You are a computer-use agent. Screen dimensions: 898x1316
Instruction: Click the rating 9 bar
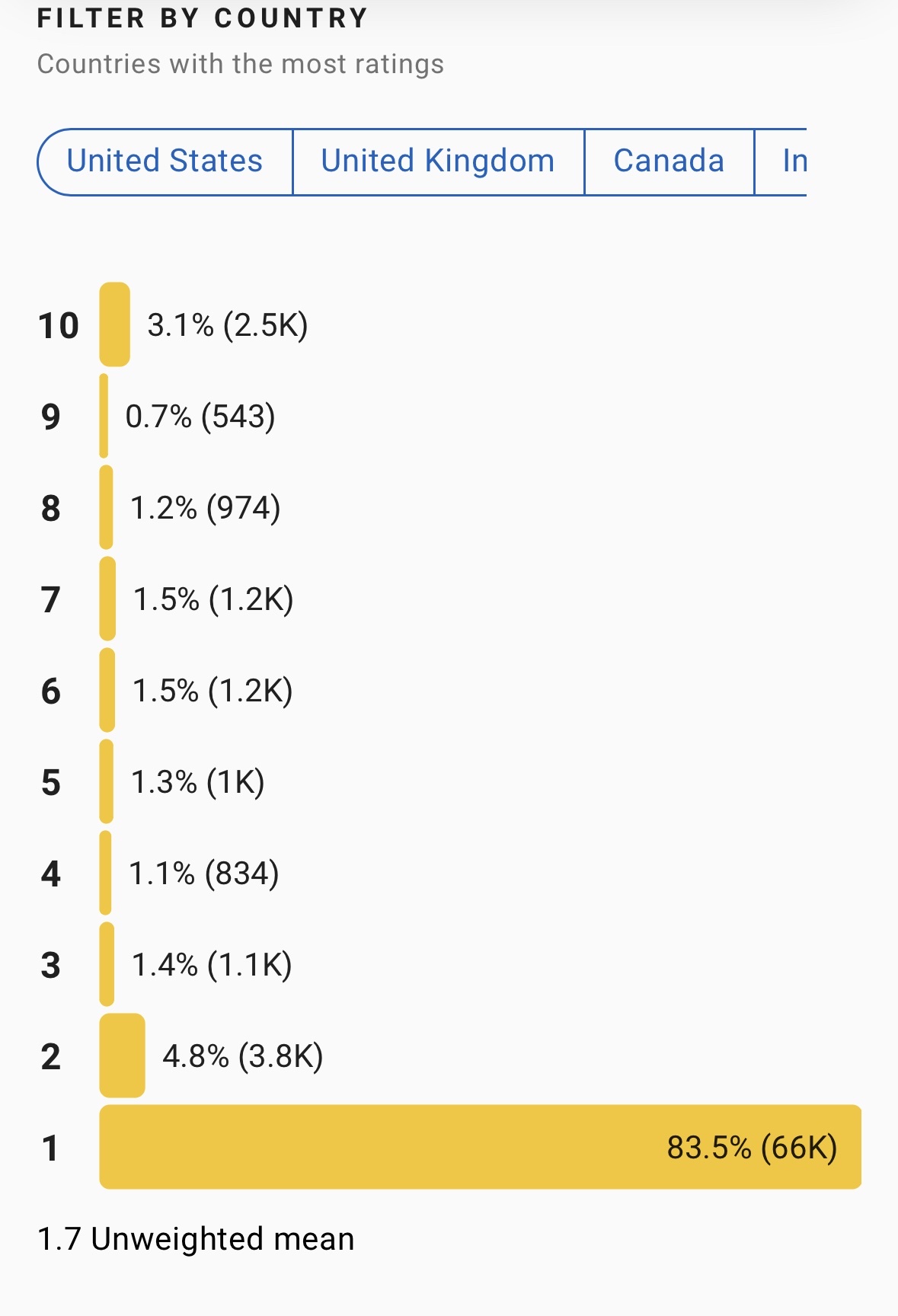(104, 416)
